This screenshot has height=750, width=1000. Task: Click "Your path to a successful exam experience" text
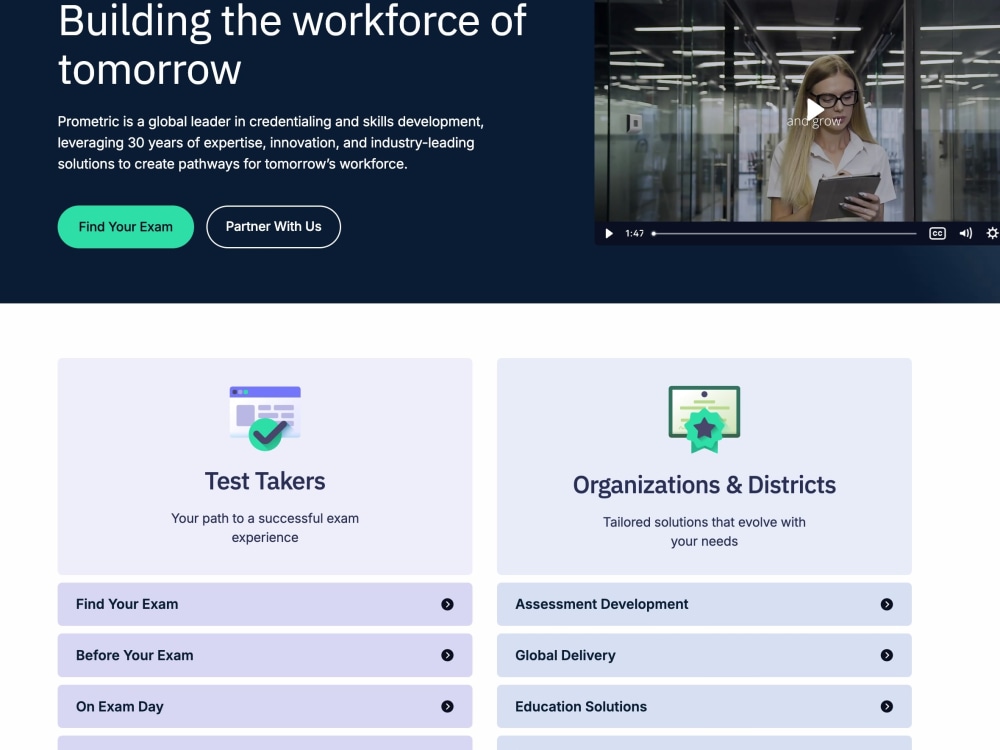coord(265,527)
